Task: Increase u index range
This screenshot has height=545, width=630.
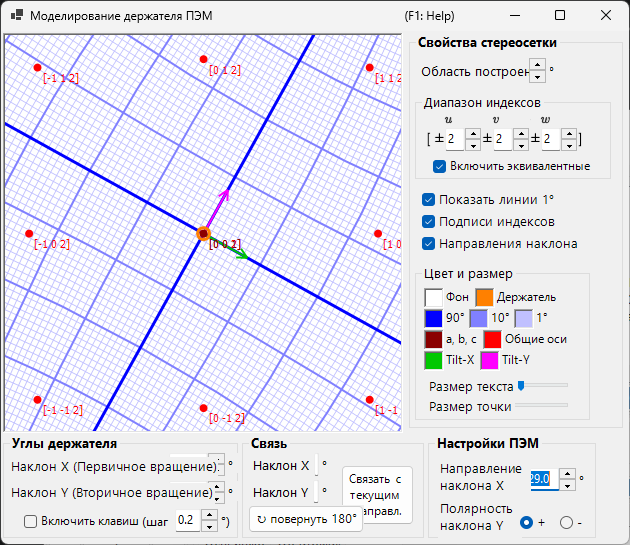Action: coord(473,134)
